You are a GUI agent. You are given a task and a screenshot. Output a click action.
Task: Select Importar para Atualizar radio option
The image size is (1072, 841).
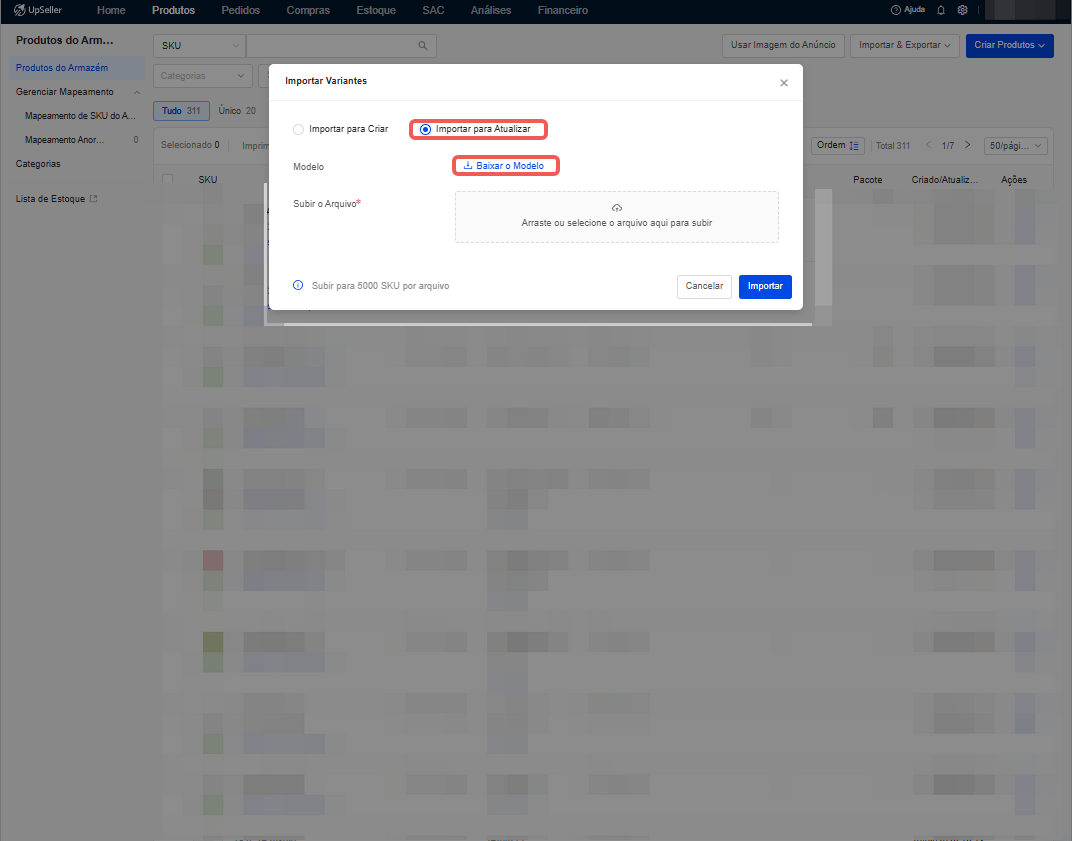425,129
